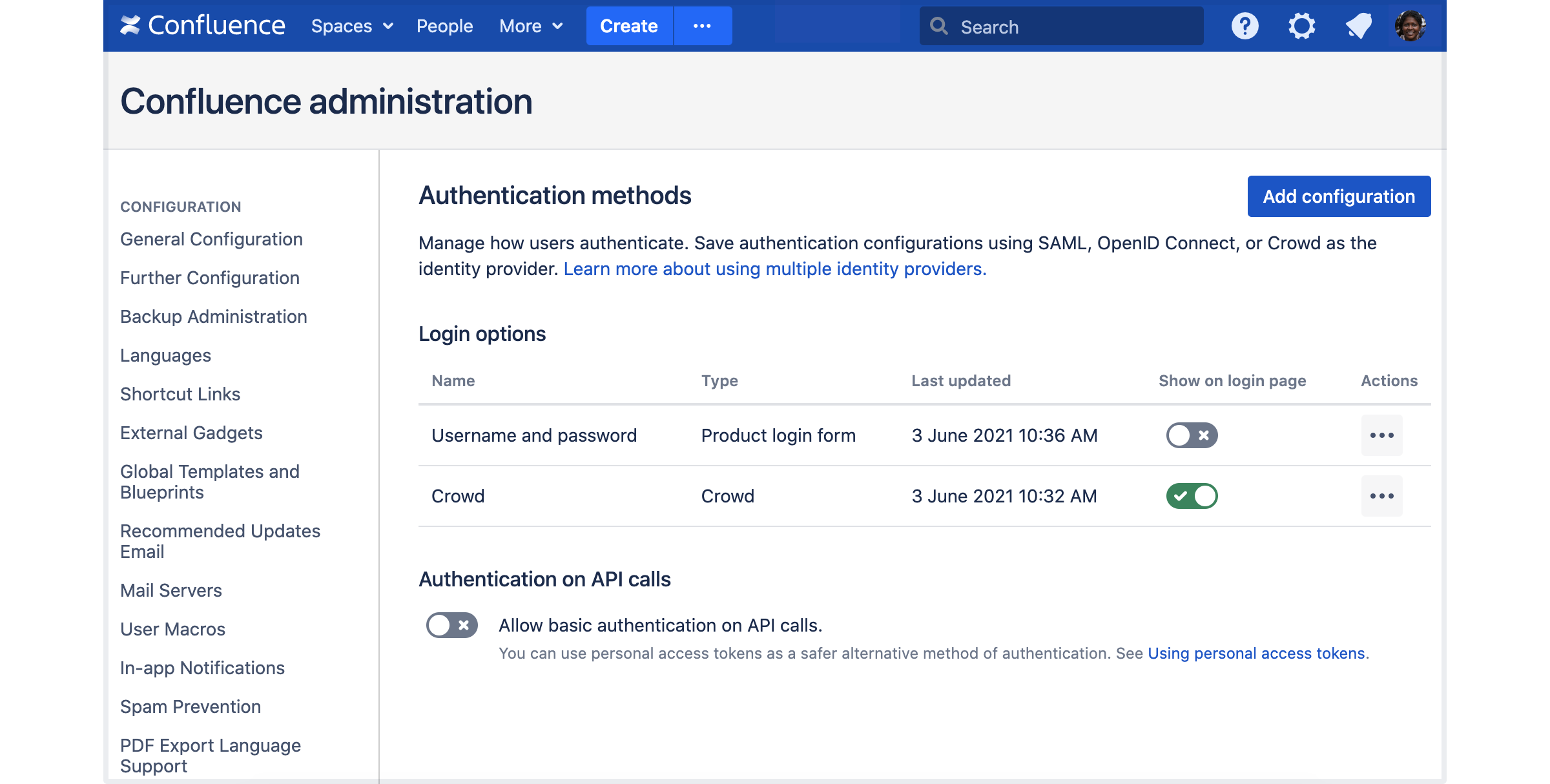Open In-app Notifications

(202, 668)
